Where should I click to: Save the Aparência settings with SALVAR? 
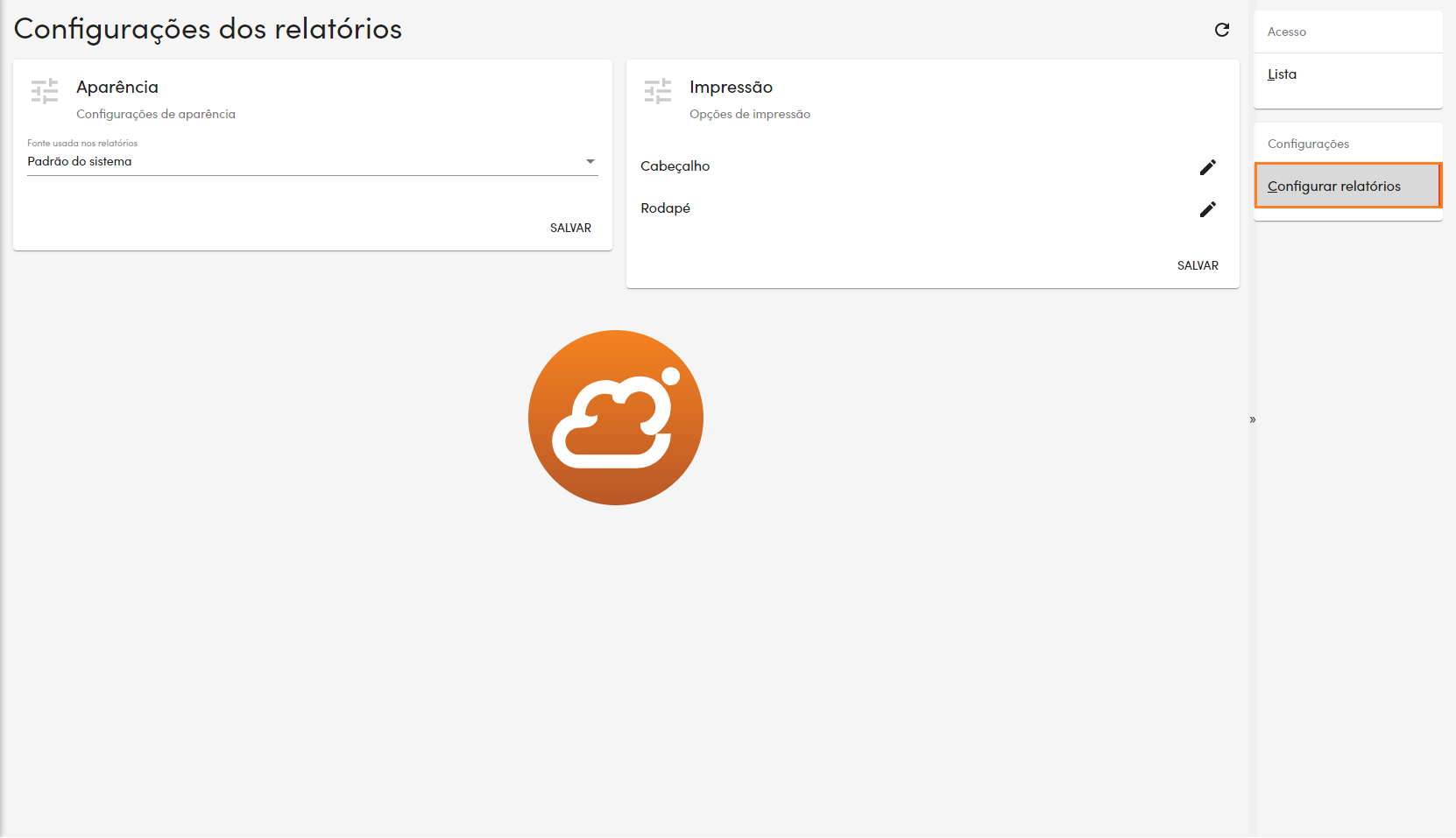point(570,228)
